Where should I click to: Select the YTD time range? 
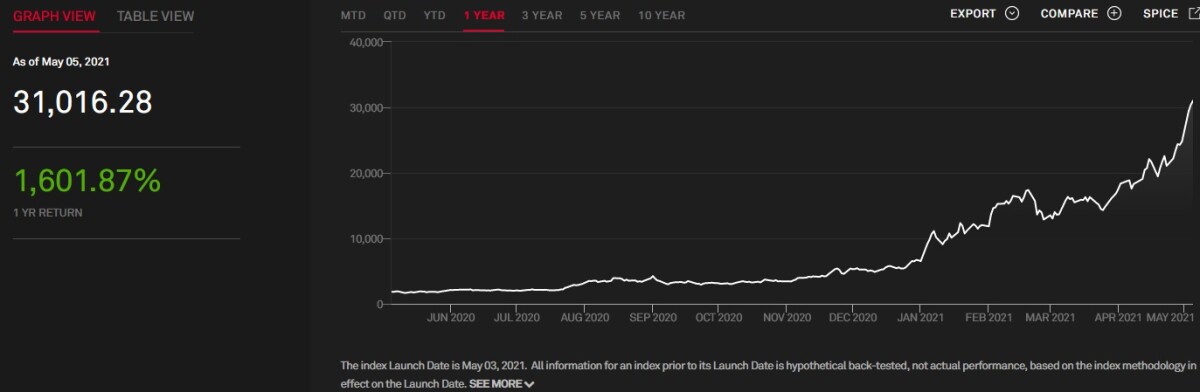click(435, 15)
